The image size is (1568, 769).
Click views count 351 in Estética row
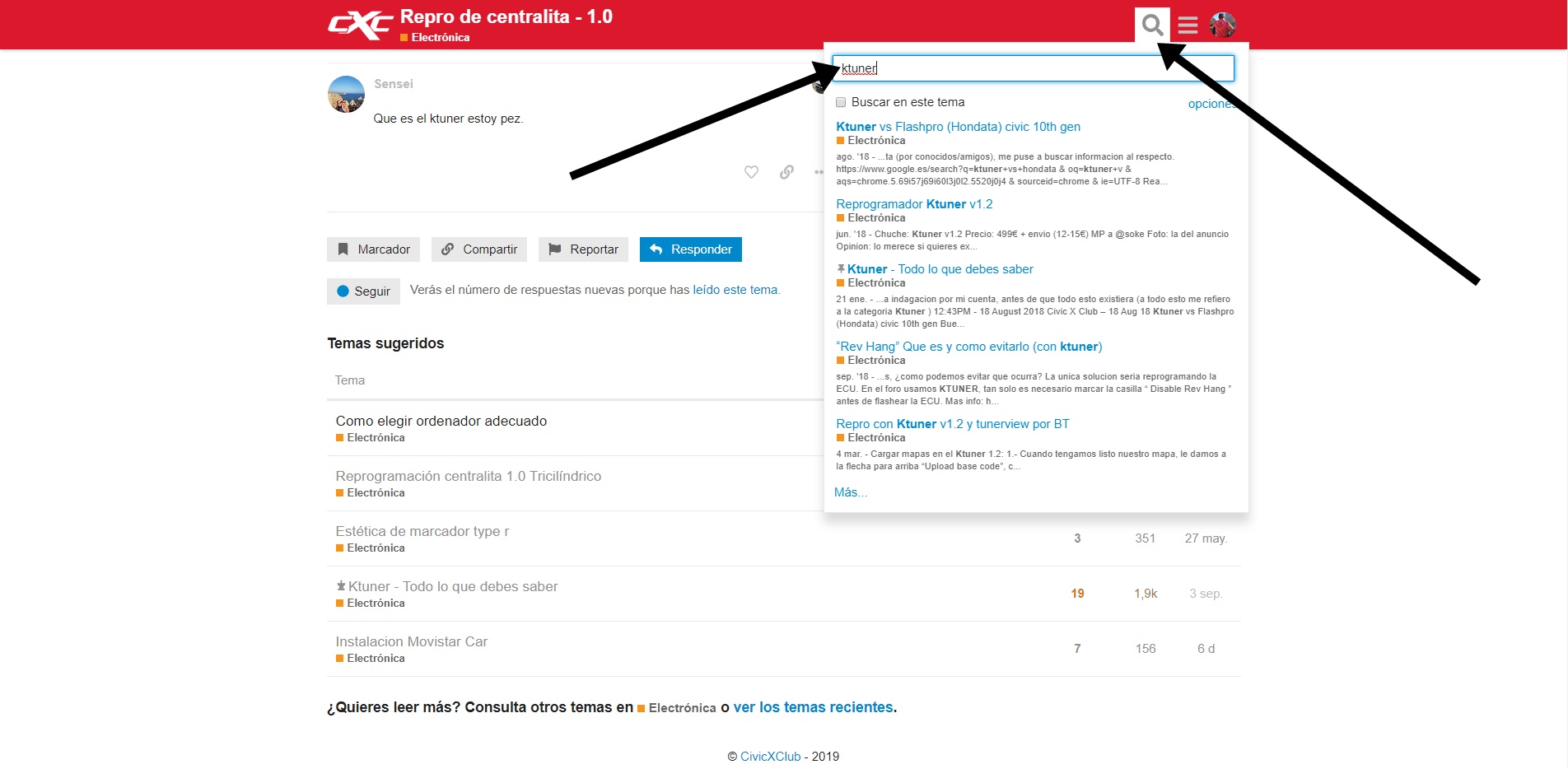1146,538
